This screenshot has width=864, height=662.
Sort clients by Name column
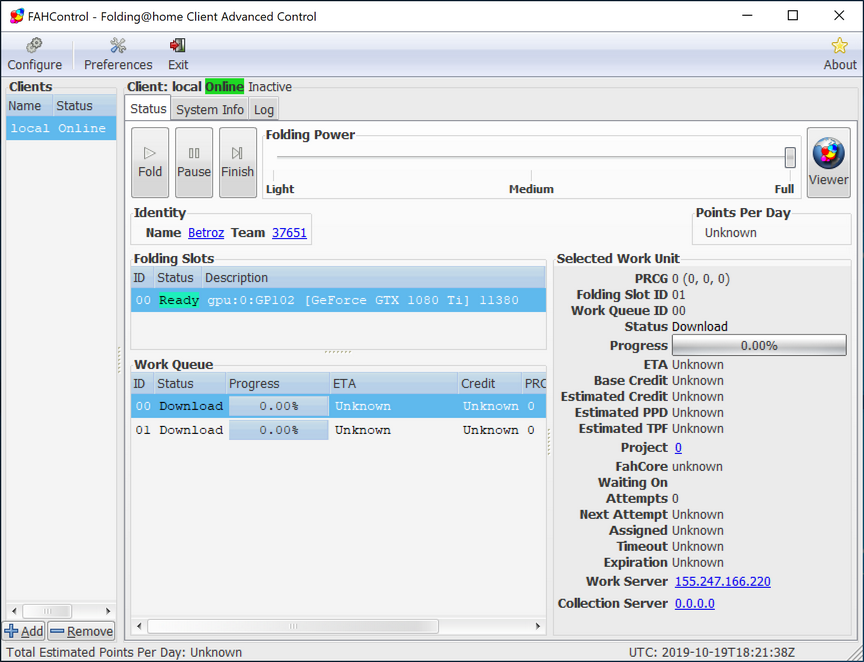29,106
